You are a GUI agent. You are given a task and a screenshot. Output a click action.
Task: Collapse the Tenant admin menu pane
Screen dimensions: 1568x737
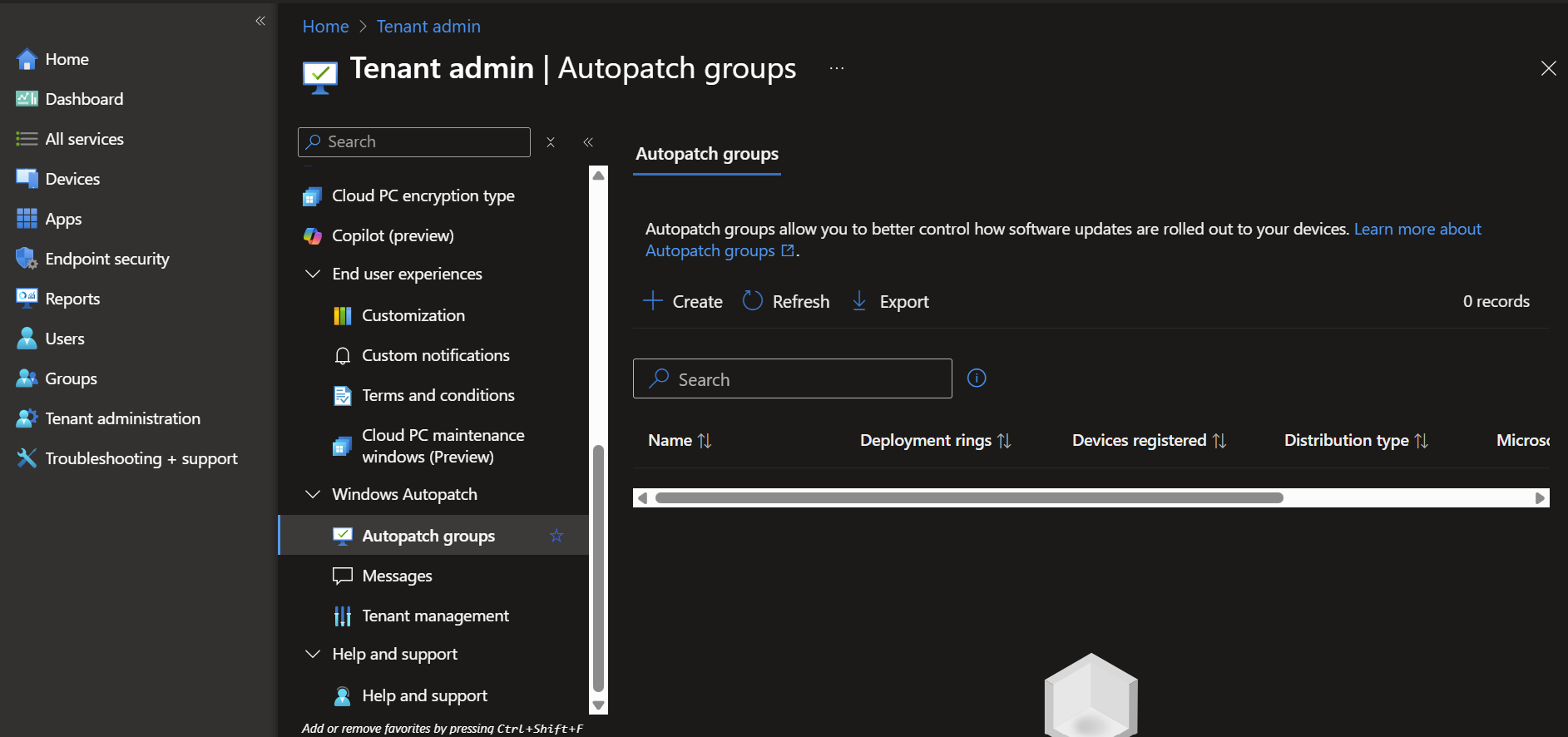point(588,142)
